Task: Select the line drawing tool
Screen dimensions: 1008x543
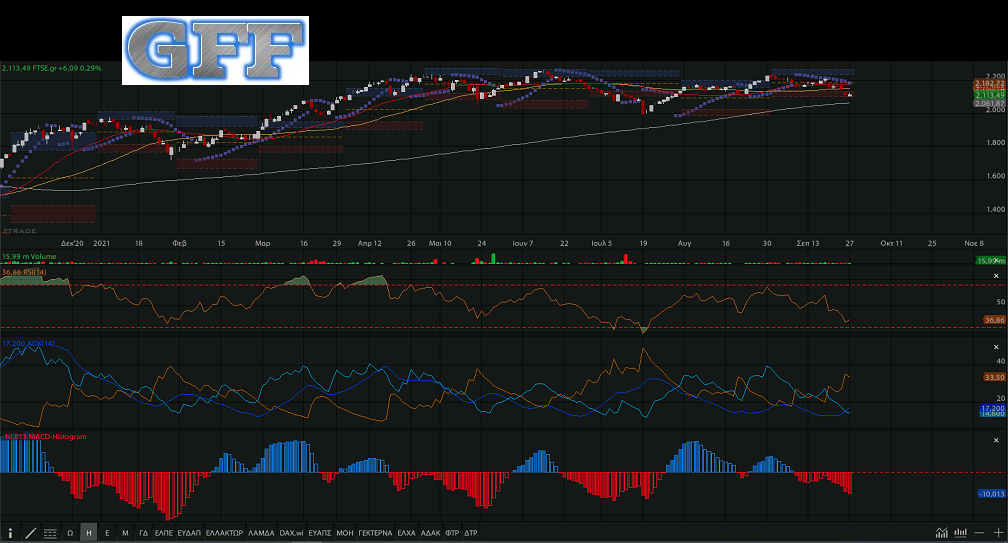Action: click(x=30, y=533)
